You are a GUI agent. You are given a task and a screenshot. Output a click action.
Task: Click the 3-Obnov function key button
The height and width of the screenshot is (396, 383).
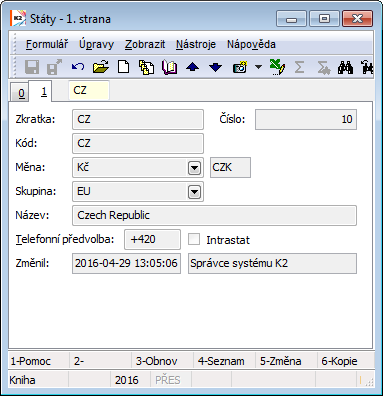point(162,361)
